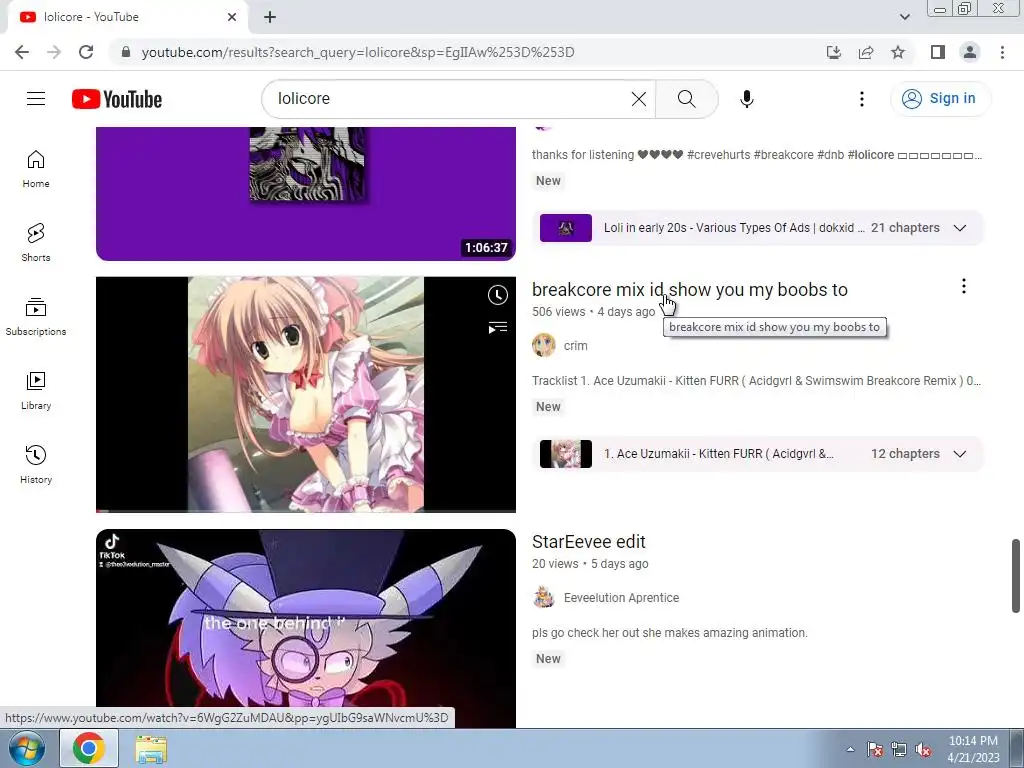This screenshot has width=1024, height=768.
Task: Click Ace Uzumakii chapter thumbnail
Action: [566, 454]
